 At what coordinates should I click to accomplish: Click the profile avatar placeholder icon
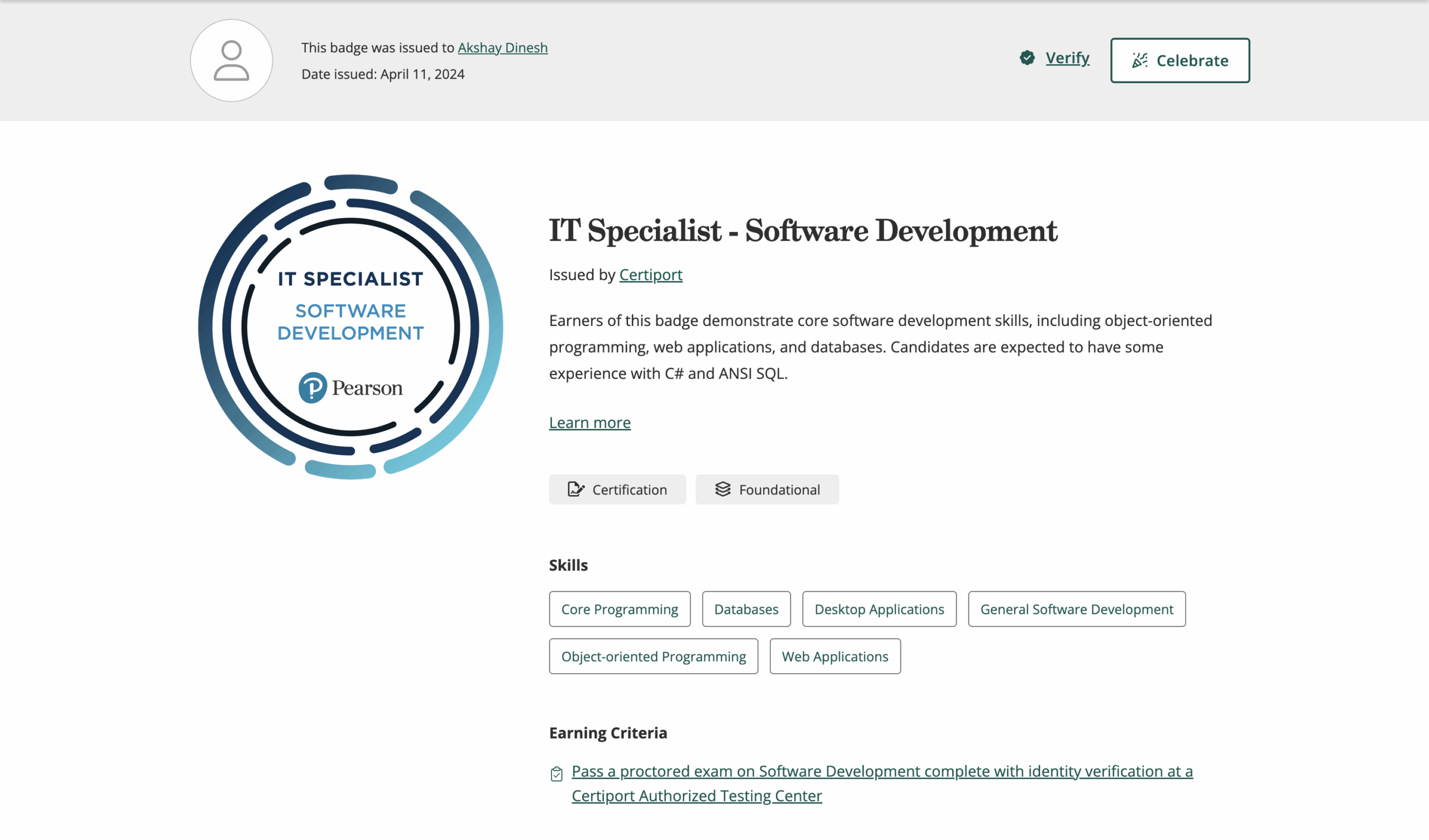(231, 60)
